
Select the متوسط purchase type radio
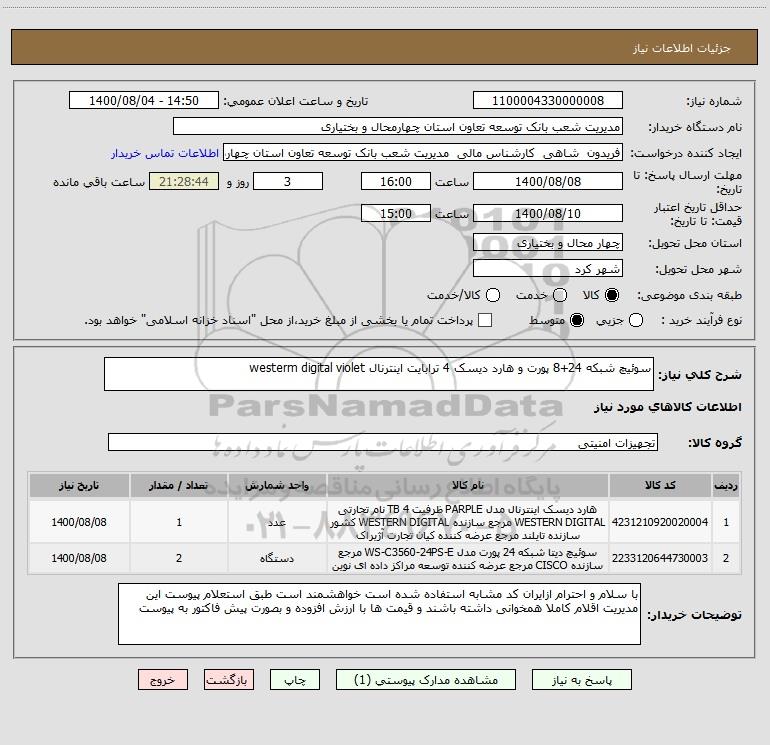577,320
